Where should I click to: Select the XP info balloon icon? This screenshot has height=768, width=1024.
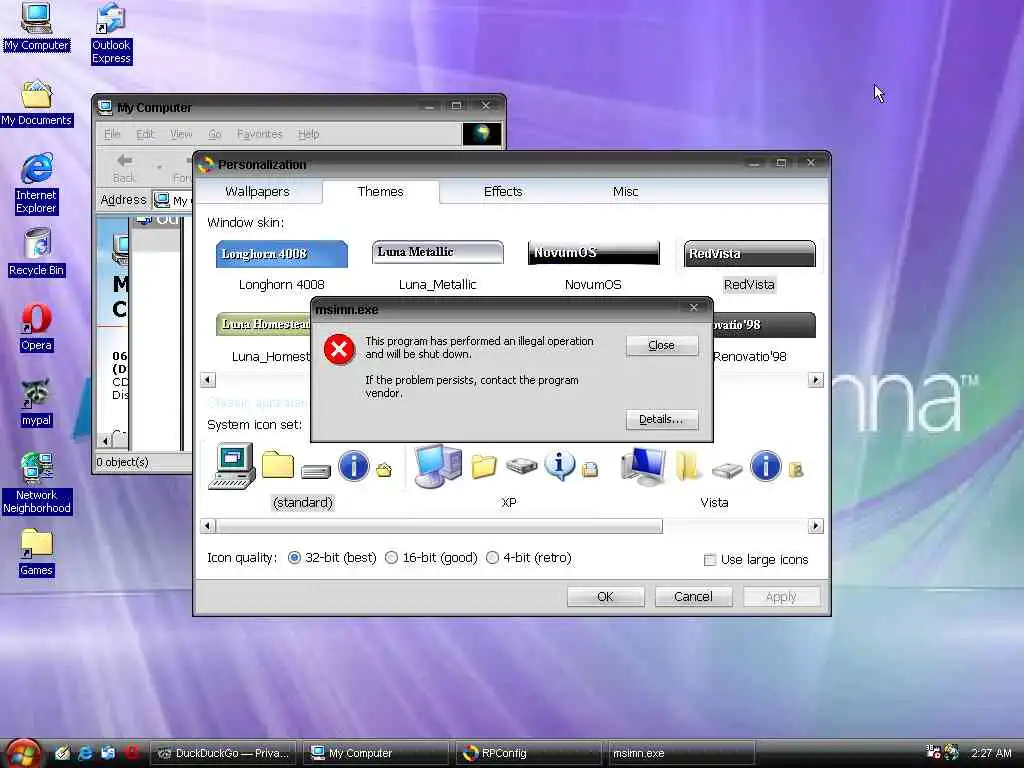(560, 465)
